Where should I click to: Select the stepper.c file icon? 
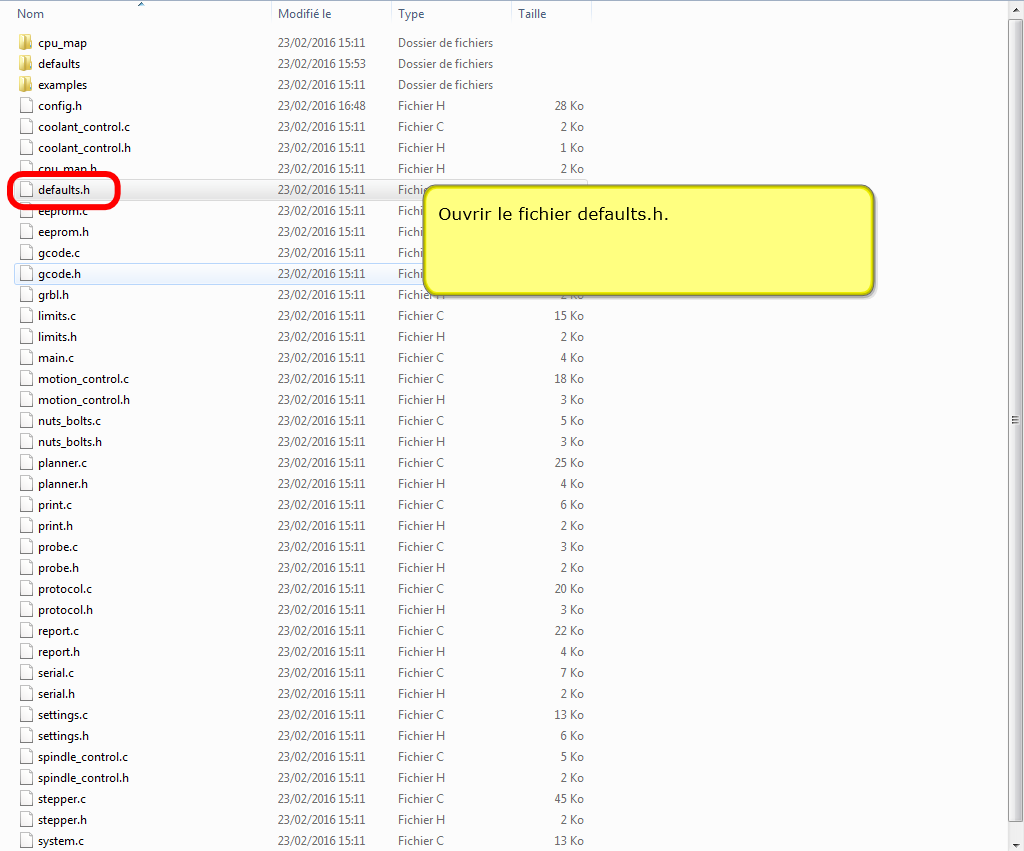pyautogui.click(x=27, y=799)
